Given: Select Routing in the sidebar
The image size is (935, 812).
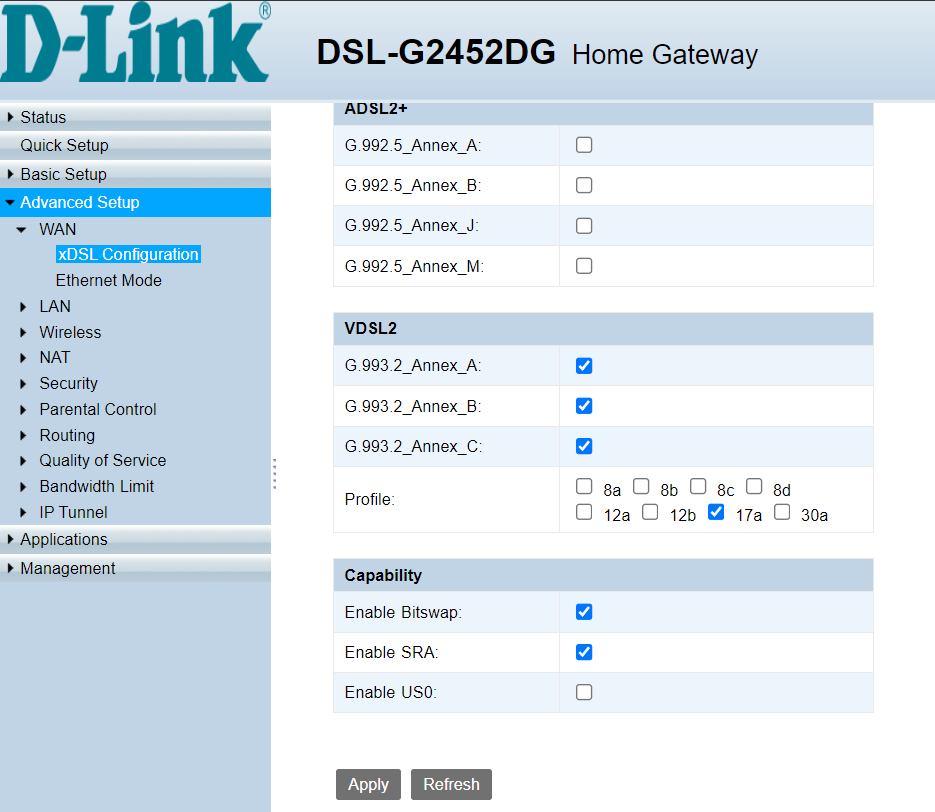Looking at the screenshot, I should 67,435.
